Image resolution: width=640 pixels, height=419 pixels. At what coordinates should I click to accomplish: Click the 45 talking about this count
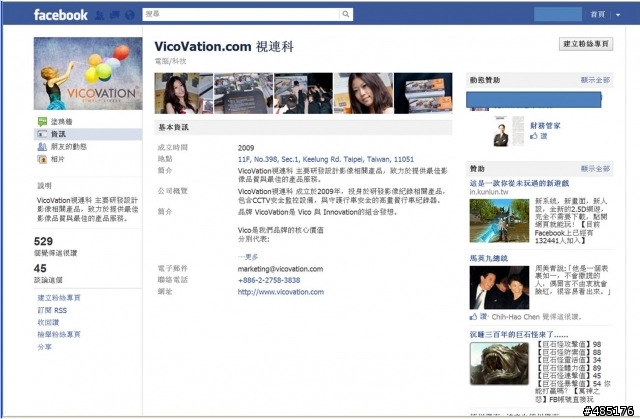(40, 268)
